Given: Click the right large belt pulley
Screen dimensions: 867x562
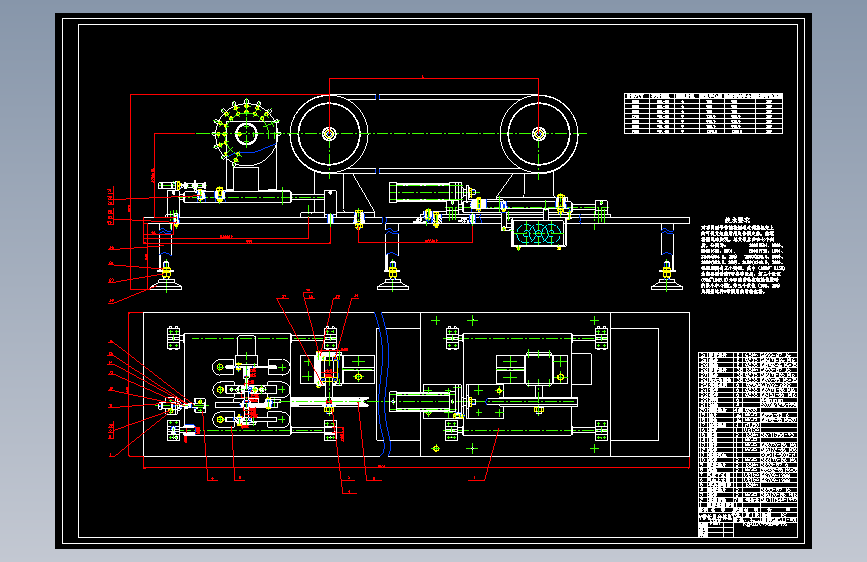Looking at the screenshot, I should click(x=539, y=134).
